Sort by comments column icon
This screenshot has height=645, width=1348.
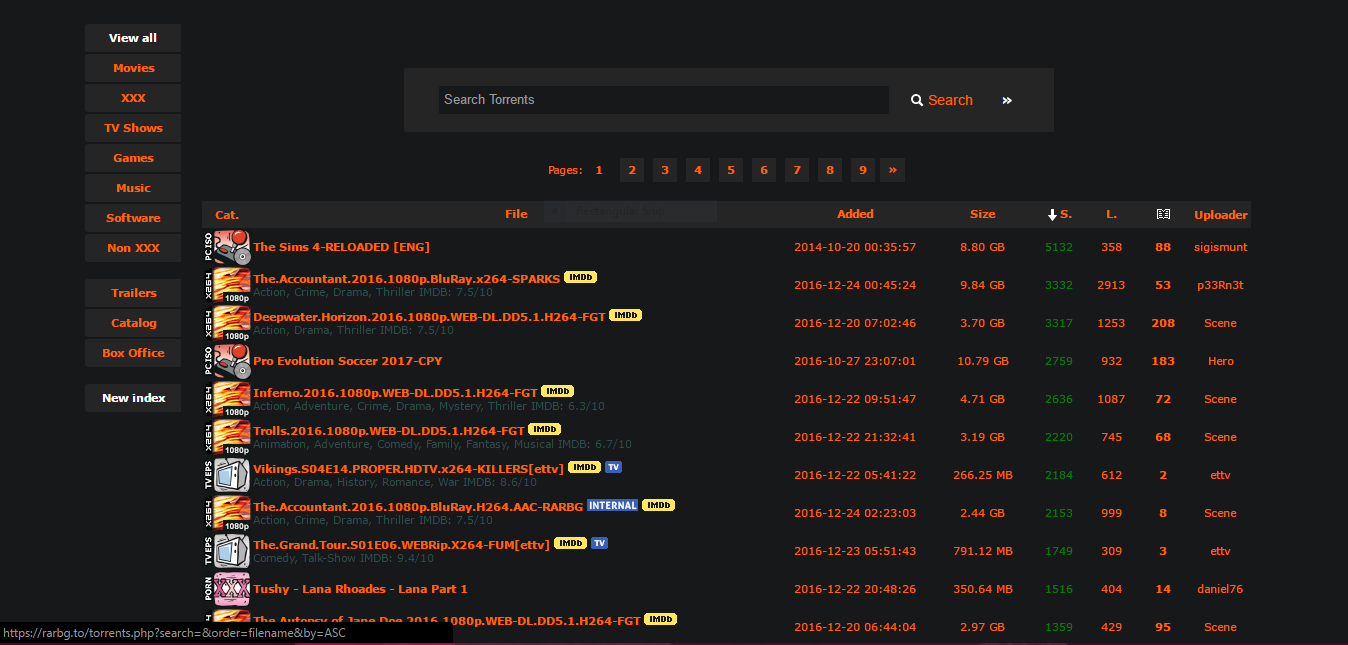[1163, 214]
